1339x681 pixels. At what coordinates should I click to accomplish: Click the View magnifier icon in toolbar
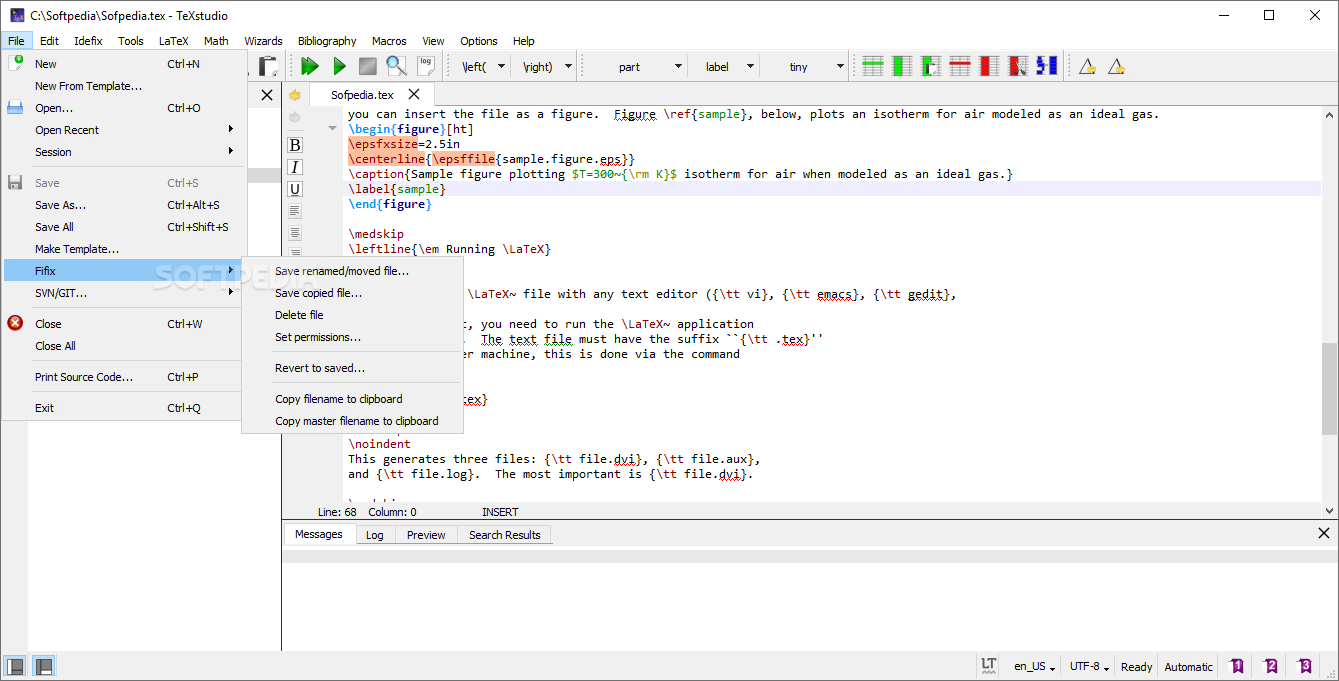[x=397, y=66]
